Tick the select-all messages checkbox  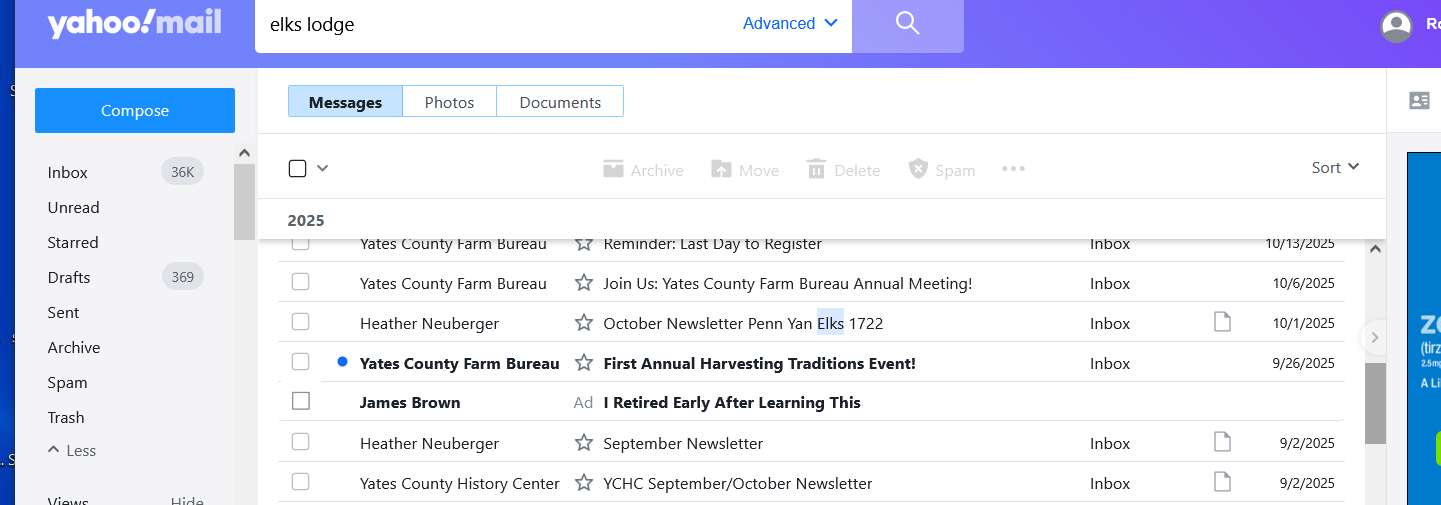coord(297,168)
